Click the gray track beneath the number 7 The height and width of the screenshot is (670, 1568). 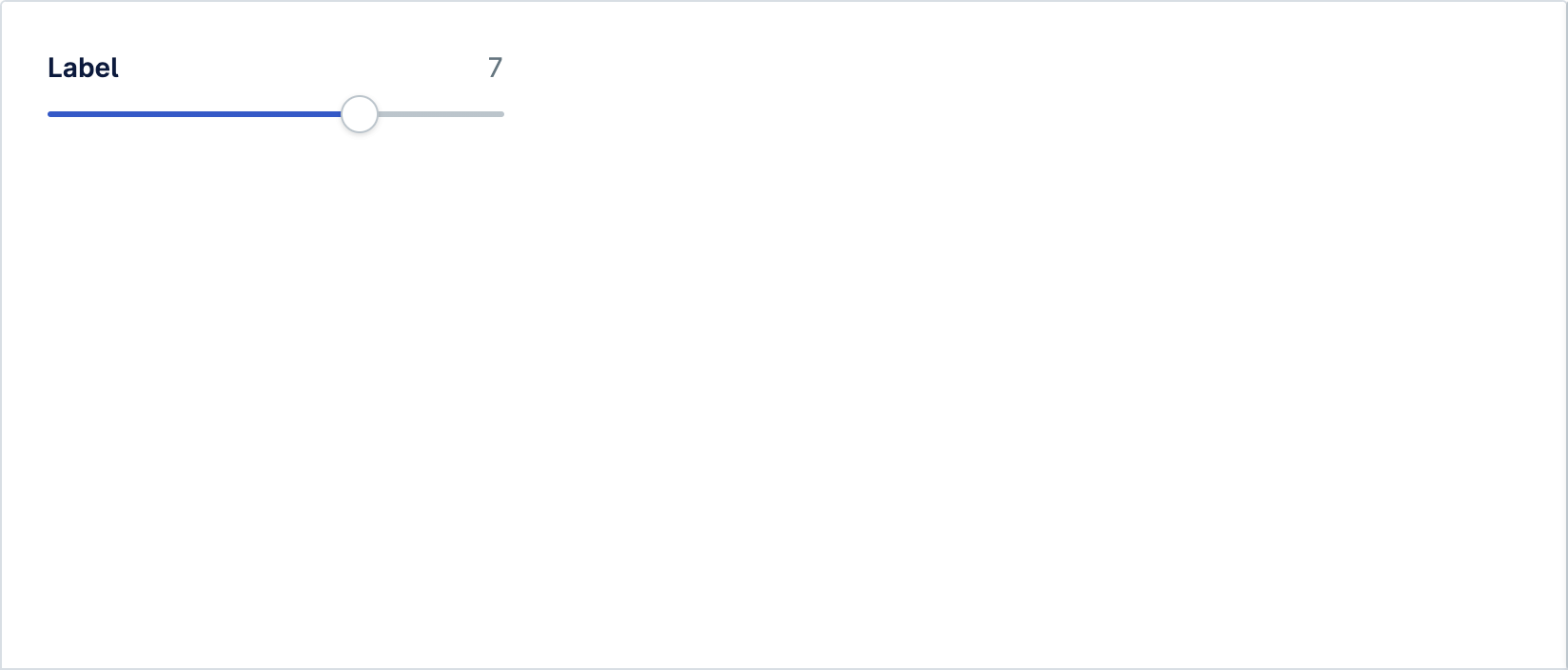coord(495,114)
